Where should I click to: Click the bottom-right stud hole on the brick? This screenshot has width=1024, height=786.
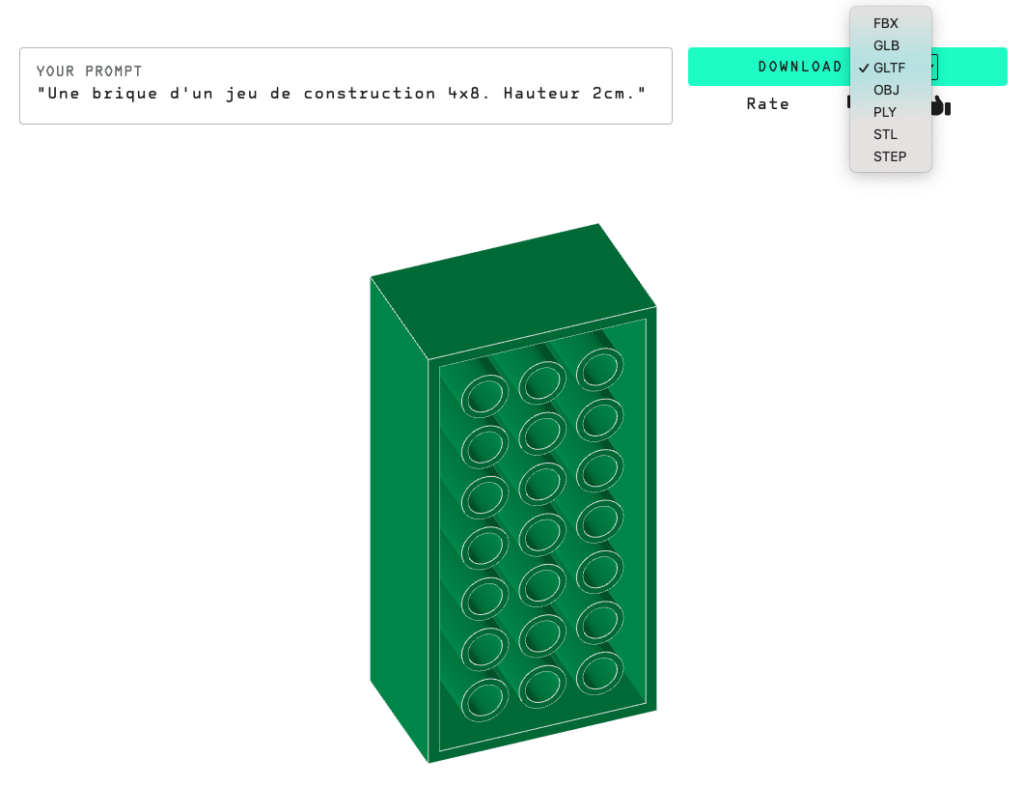point(599,672)
